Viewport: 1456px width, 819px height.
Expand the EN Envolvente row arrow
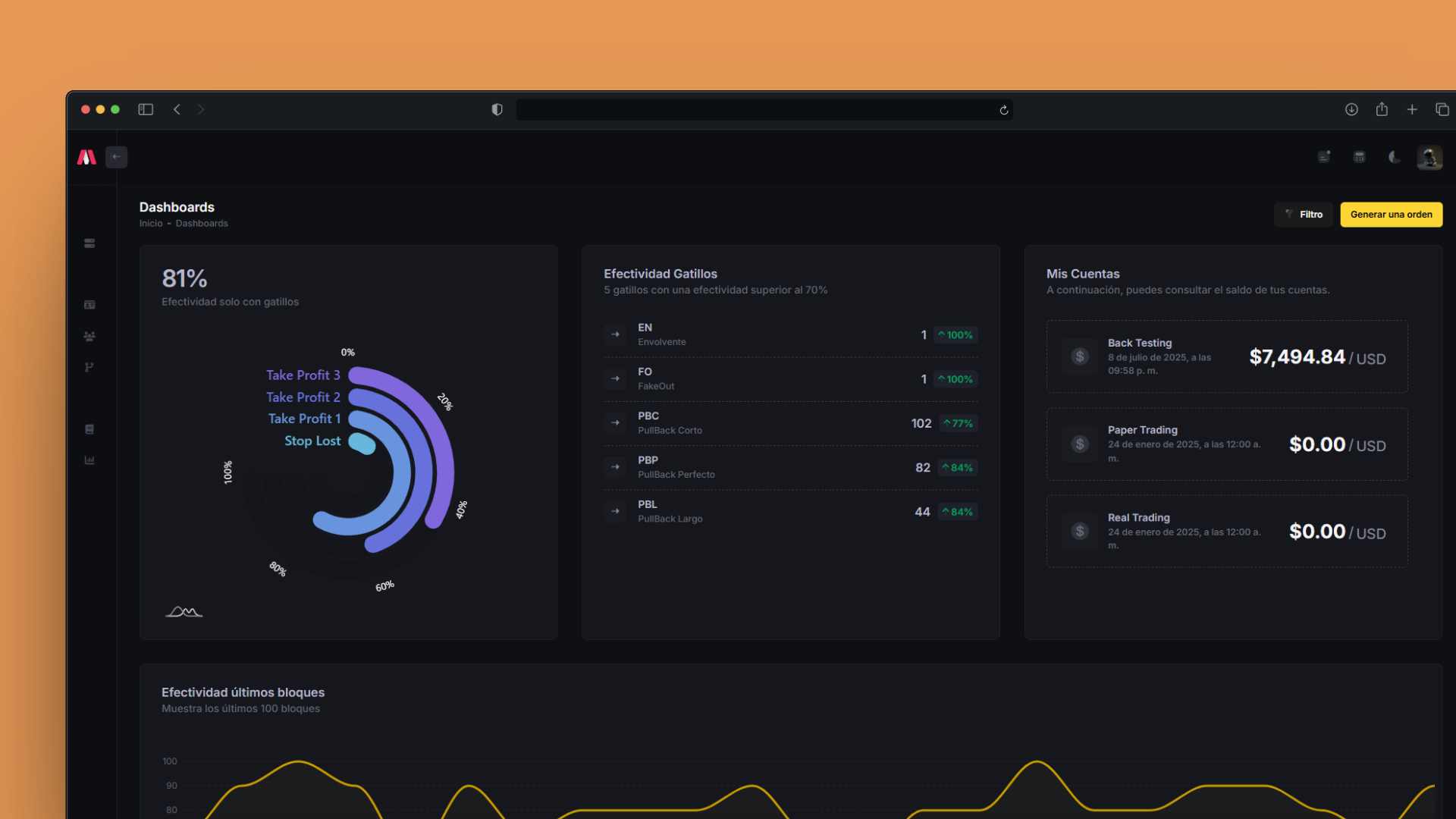[x=615, y=334]
